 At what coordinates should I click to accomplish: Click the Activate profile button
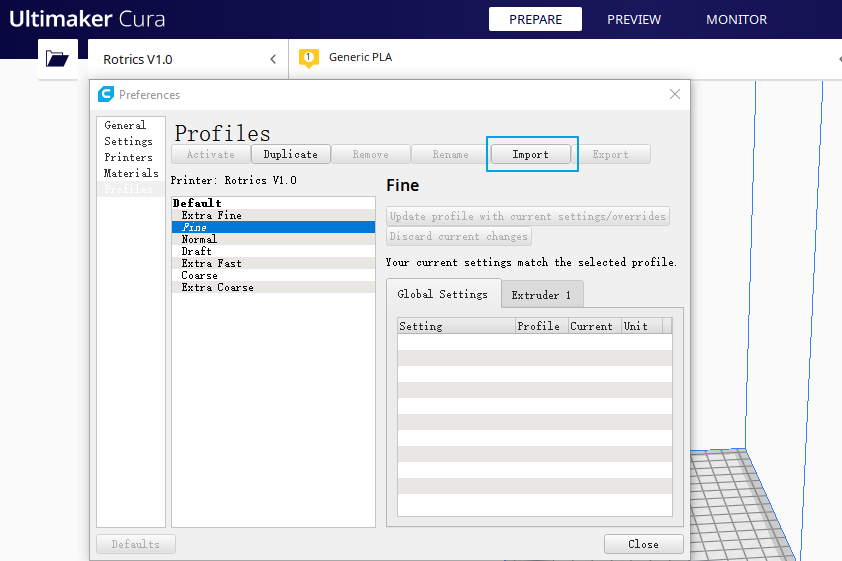(x=210, y=155)
